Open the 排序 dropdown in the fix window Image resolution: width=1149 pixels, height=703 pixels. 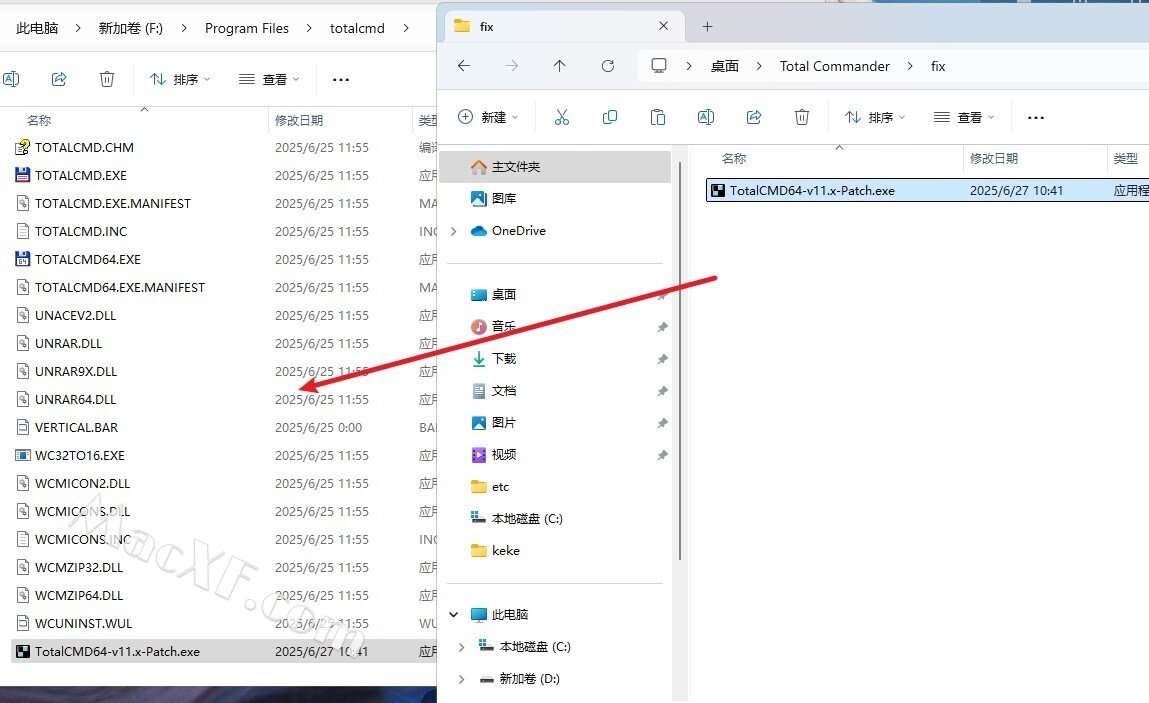pos(875,117)
